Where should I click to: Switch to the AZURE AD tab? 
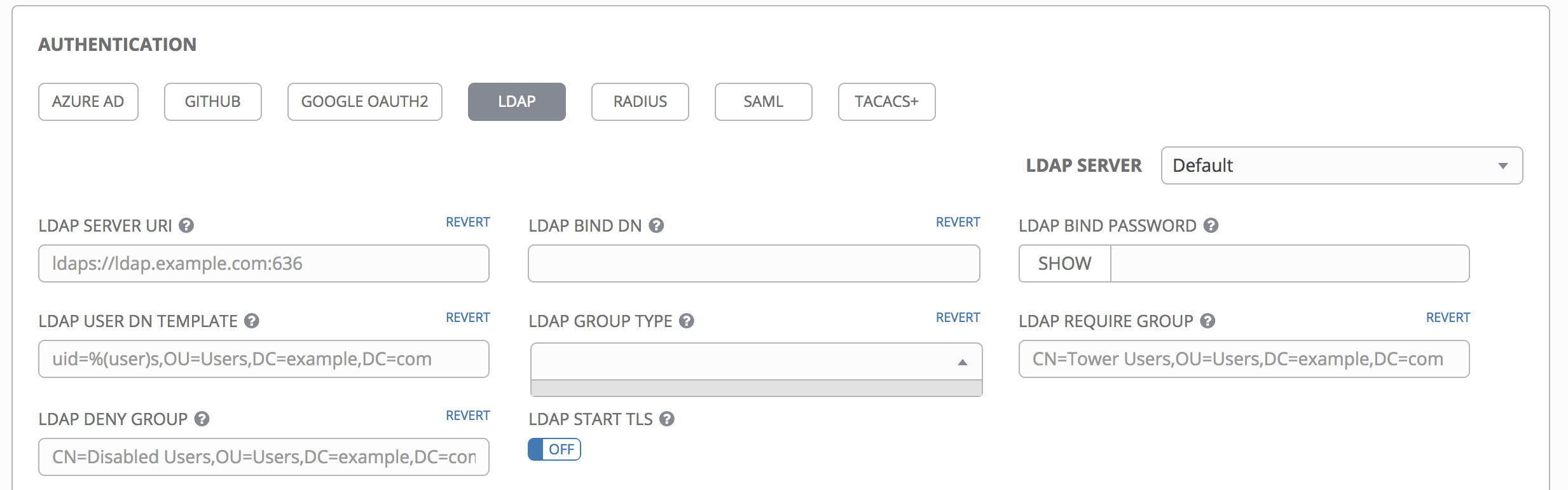pos(88,101)
